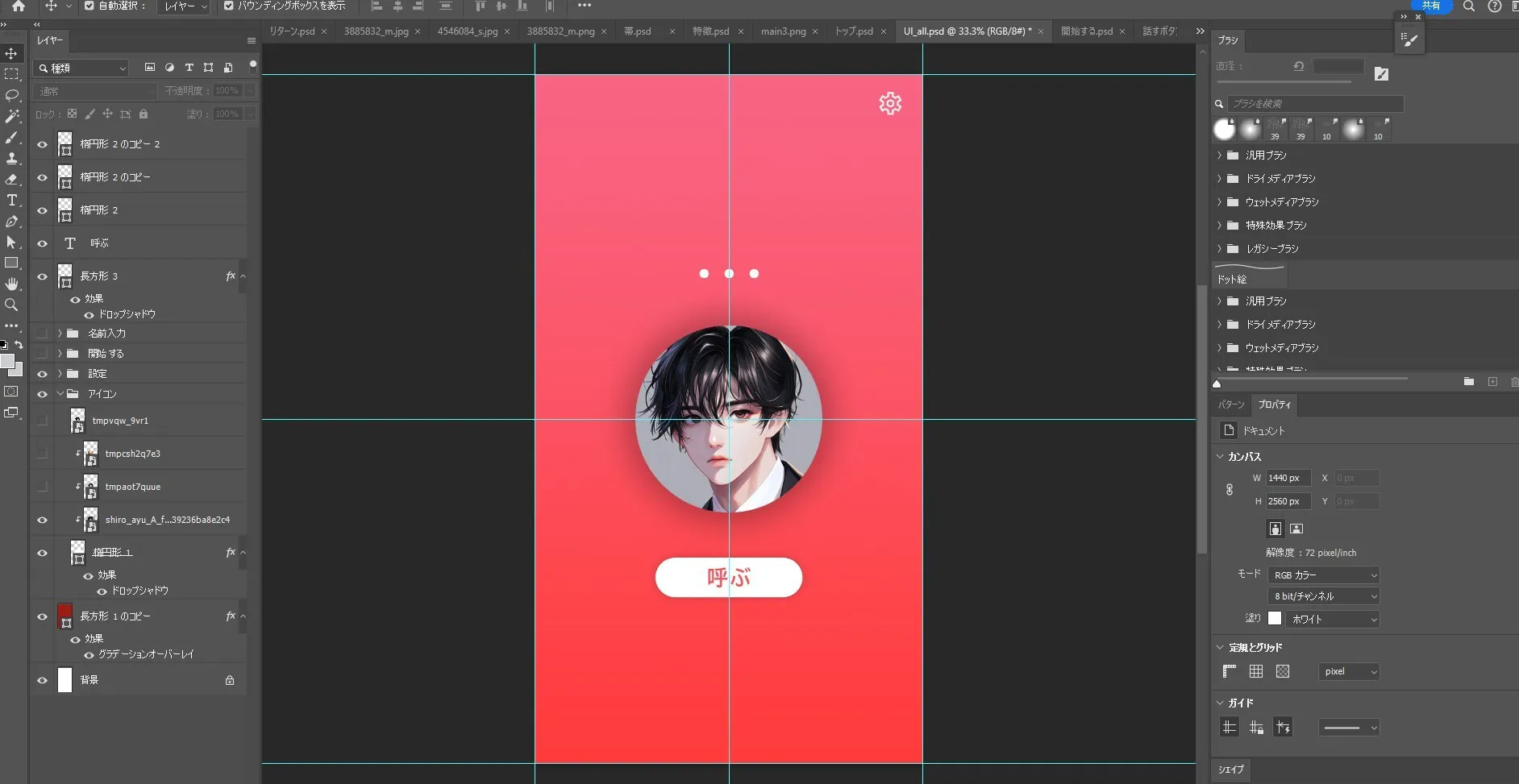Switch to the パターン panel tab
Viewport: 1519px width, 784px height.
tap(1230, 404)
